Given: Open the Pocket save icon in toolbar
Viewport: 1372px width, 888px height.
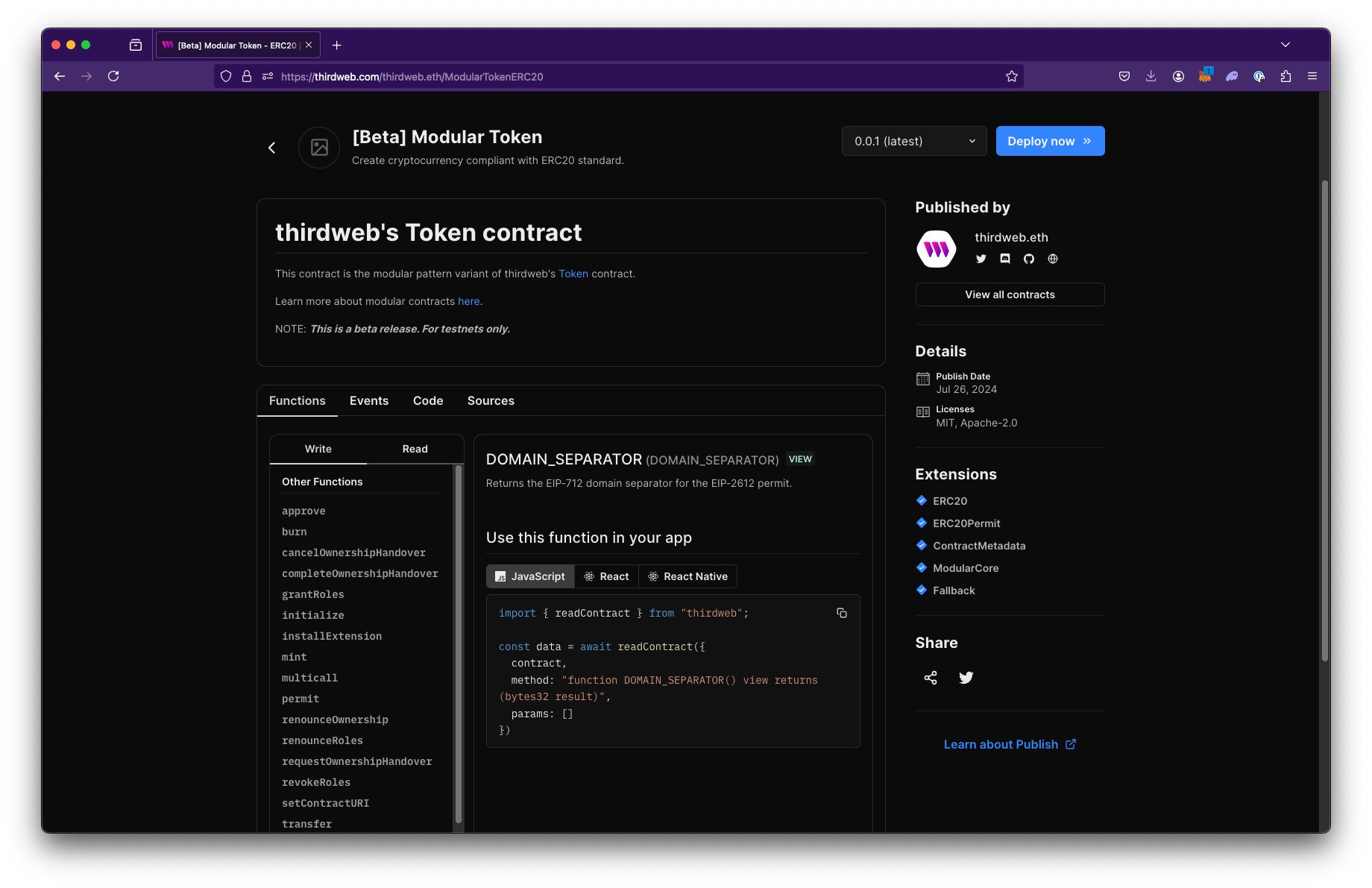Looking at the screenshot, I should pos(1124,76).
